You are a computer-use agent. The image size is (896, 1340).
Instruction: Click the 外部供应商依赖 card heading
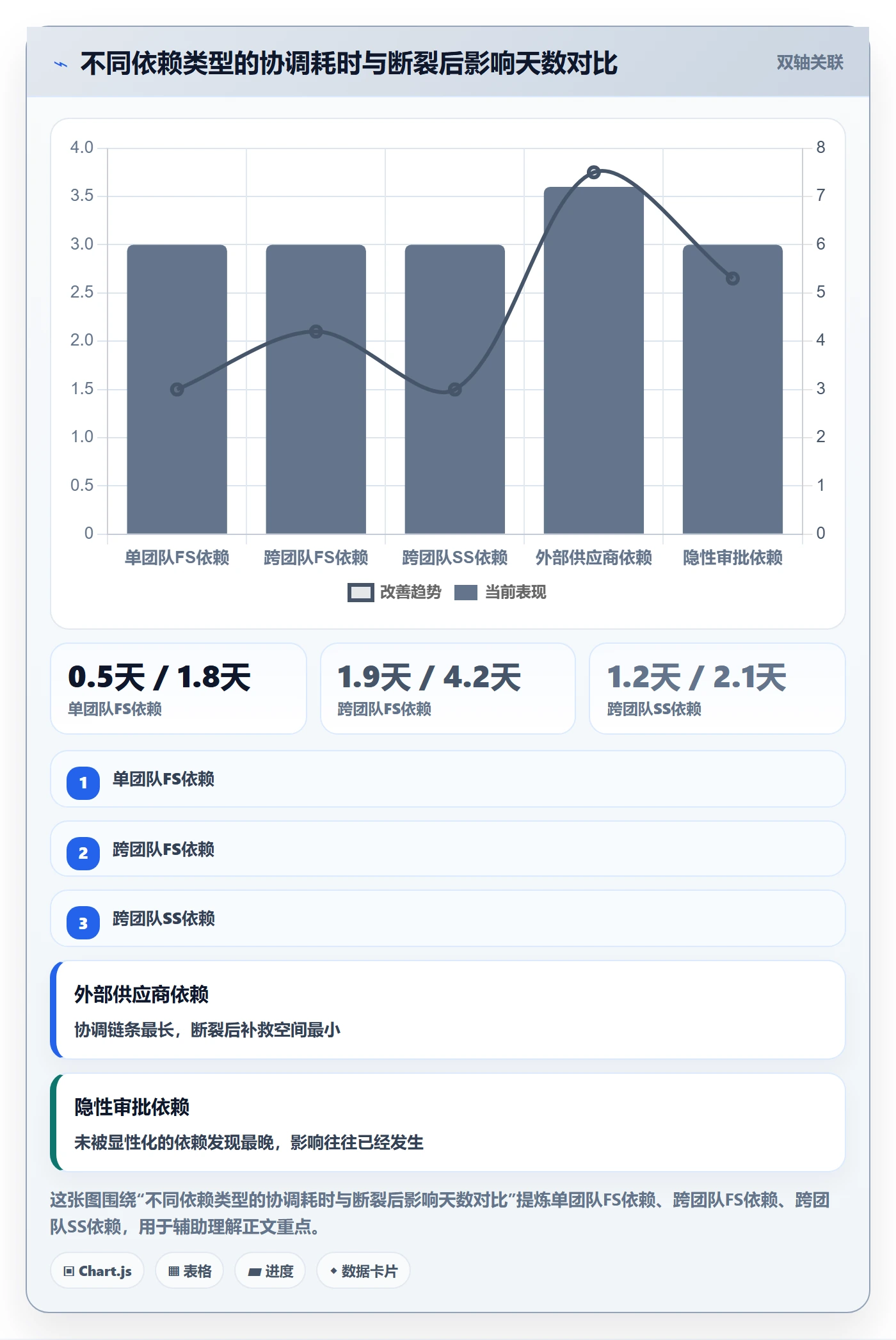[141, 994]
